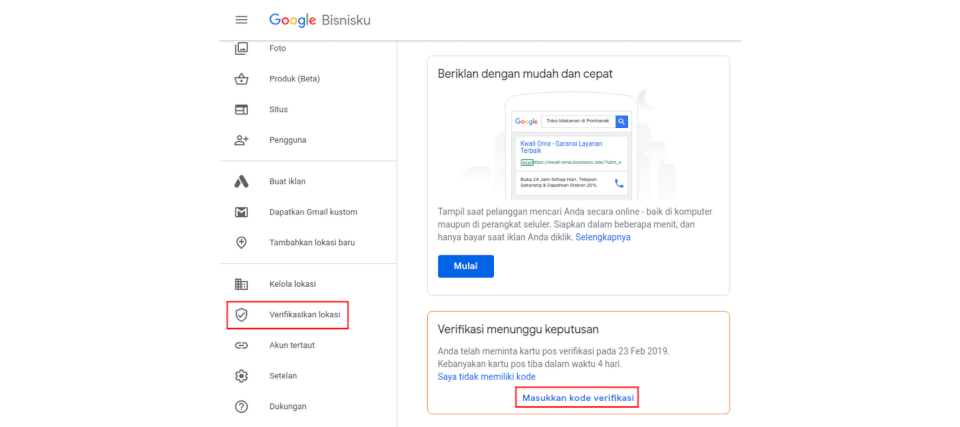Viewport: 960px width, 427px height.
Task: Open Kelola lokasi menu item
Action: (x=293, y=284)
